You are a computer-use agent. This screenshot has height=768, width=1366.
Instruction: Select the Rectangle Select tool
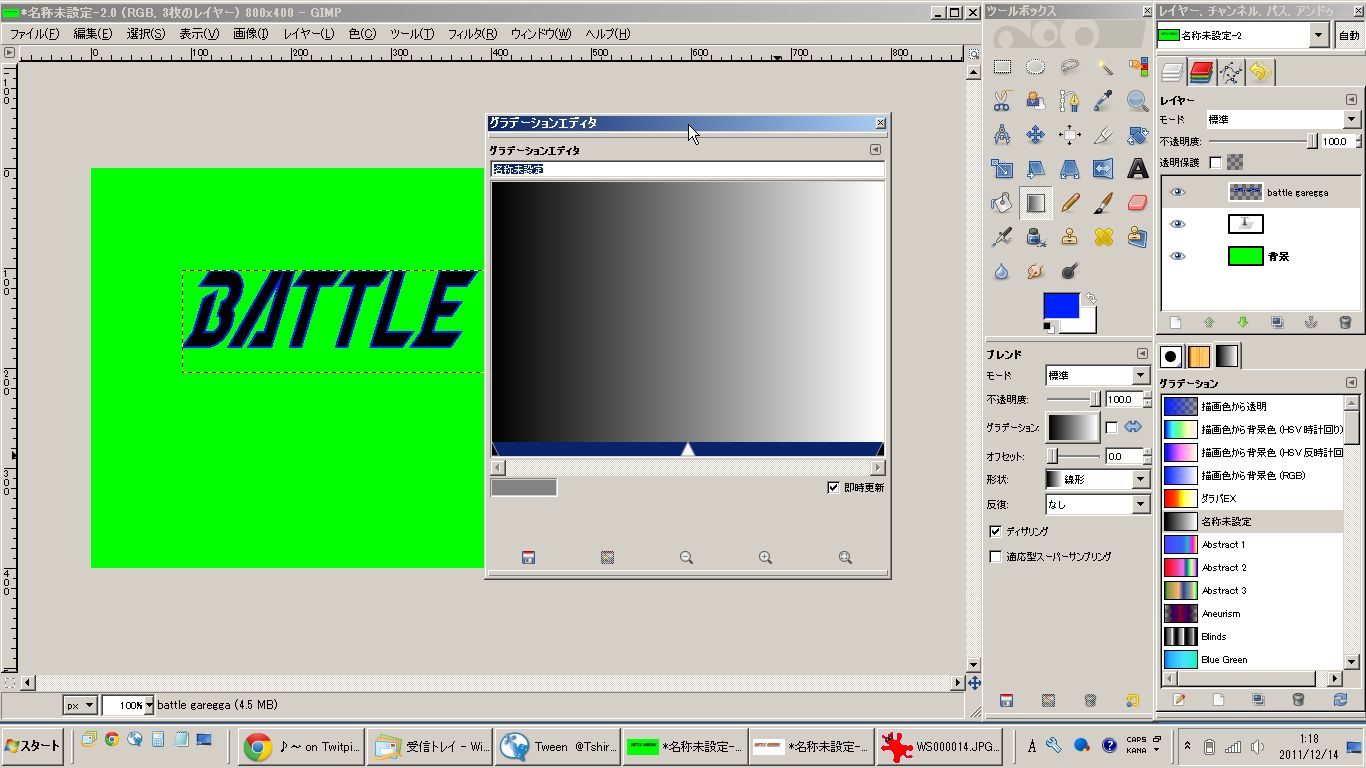pyautogui.click(x=1002, y=68)
